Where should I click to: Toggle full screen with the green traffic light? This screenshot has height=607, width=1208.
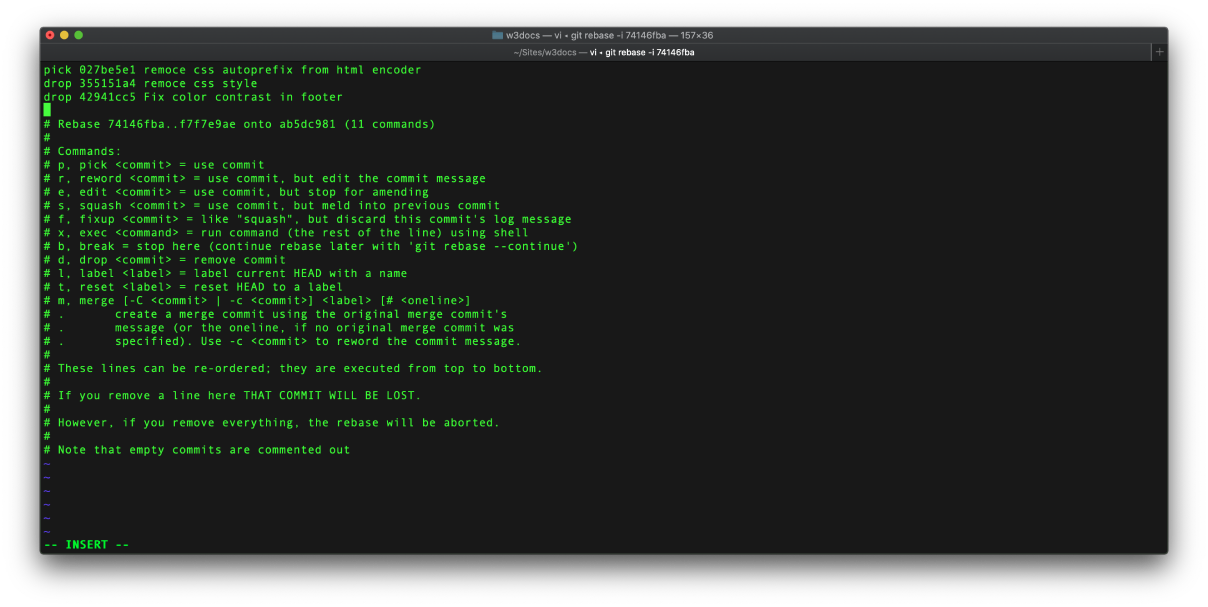coord(76,33)
